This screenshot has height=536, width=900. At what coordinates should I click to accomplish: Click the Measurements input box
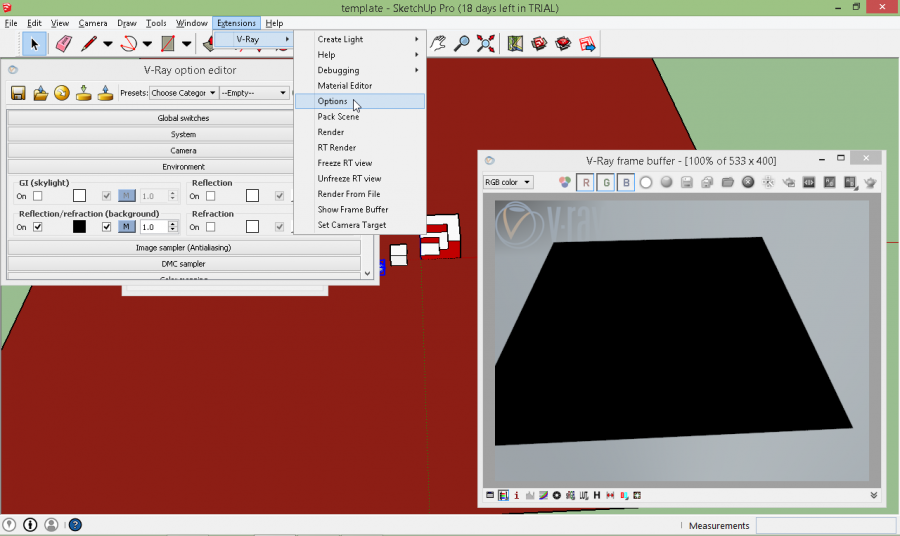tap(825, 525)
